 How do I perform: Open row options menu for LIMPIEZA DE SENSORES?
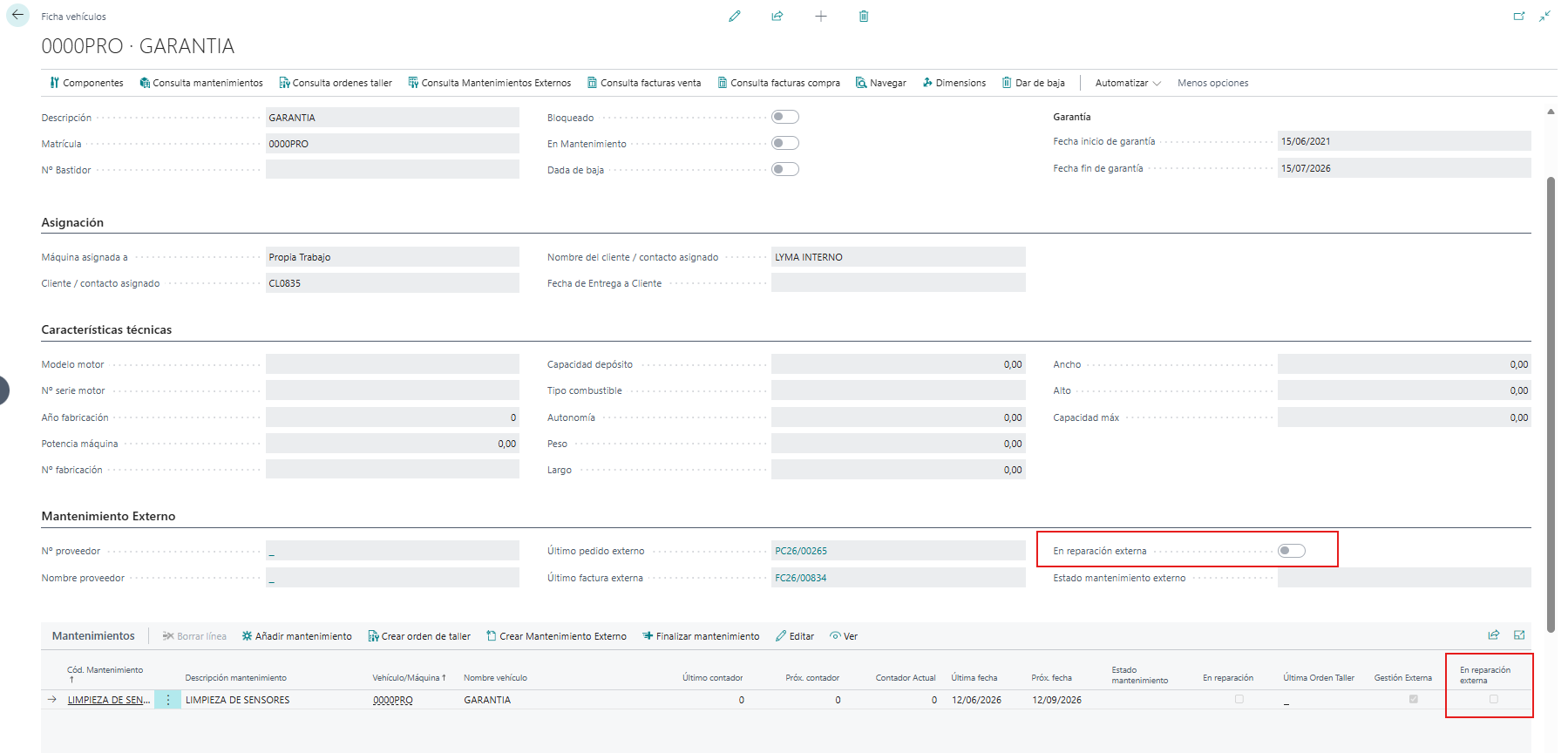168,700
